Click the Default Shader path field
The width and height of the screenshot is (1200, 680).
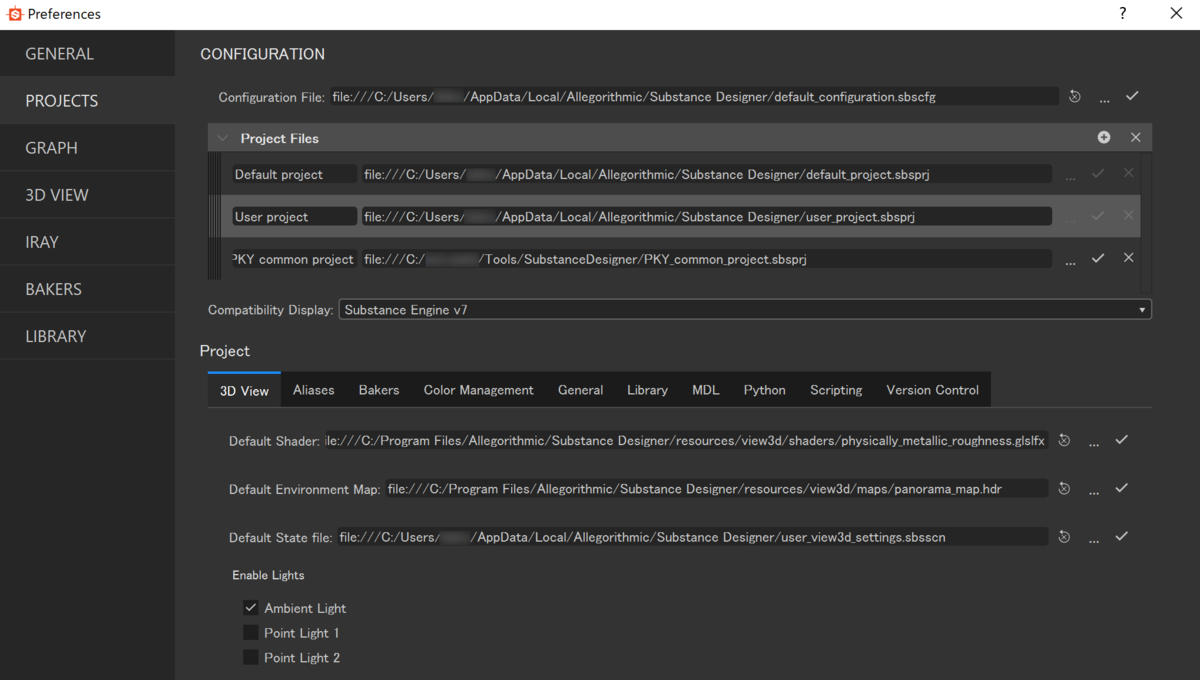tap(686, 440)
